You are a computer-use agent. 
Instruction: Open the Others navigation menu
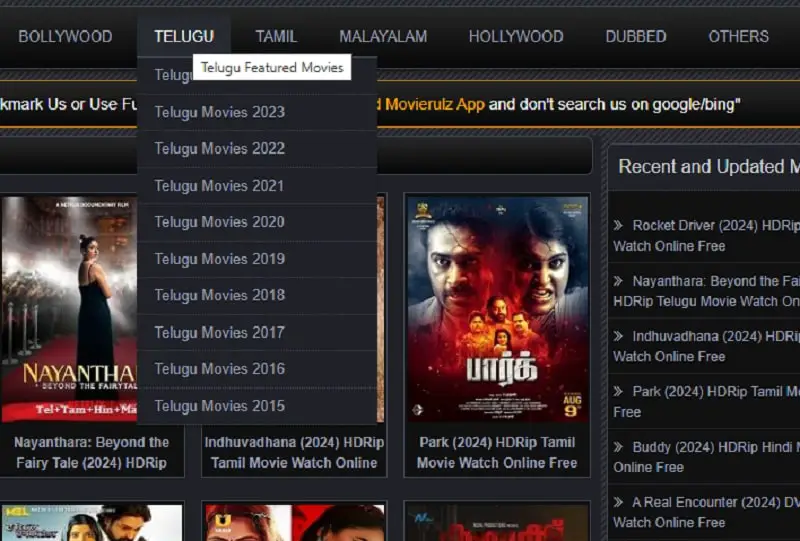(738, 36)
